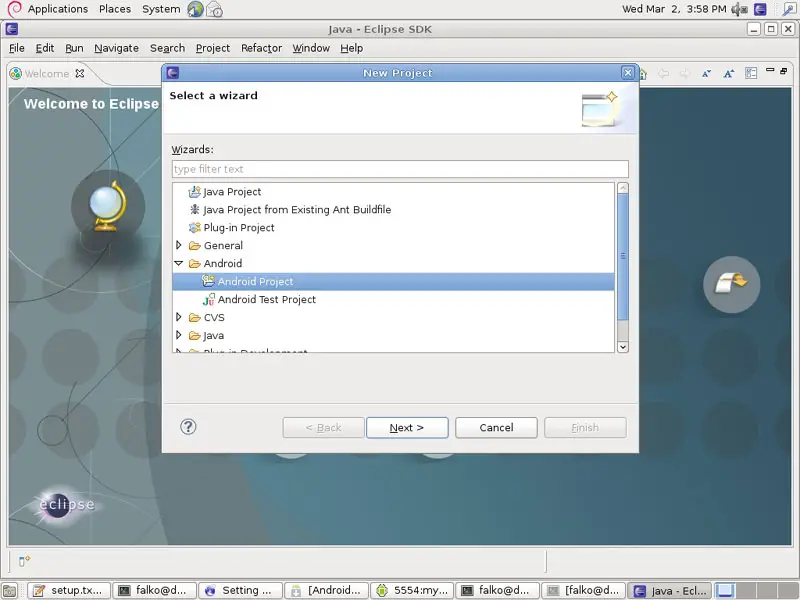Open the System menu in the top panel
This screenshot has height=600, width=800.
pos(161,9)
